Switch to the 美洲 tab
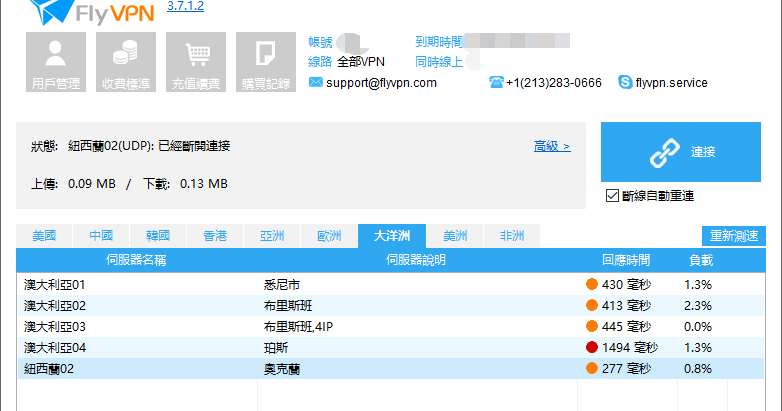The image size is (782, 411). (455, 236)
